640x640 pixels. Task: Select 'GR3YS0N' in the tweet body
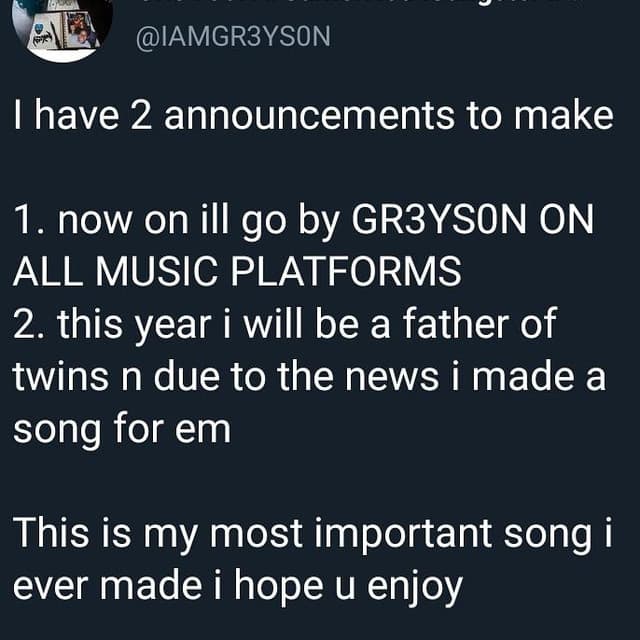coord(439,220)
